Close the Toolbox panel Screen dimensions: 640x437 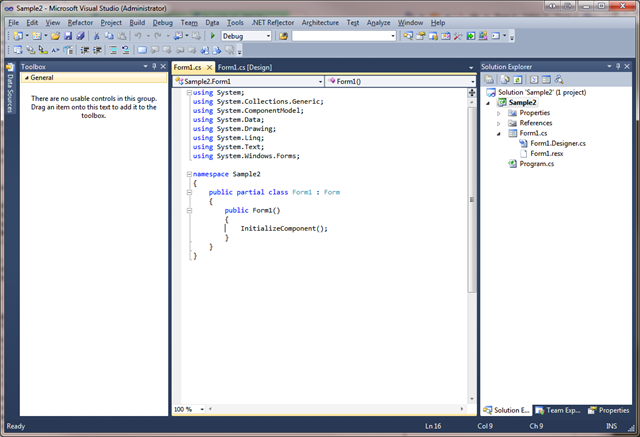click(163, 66)
